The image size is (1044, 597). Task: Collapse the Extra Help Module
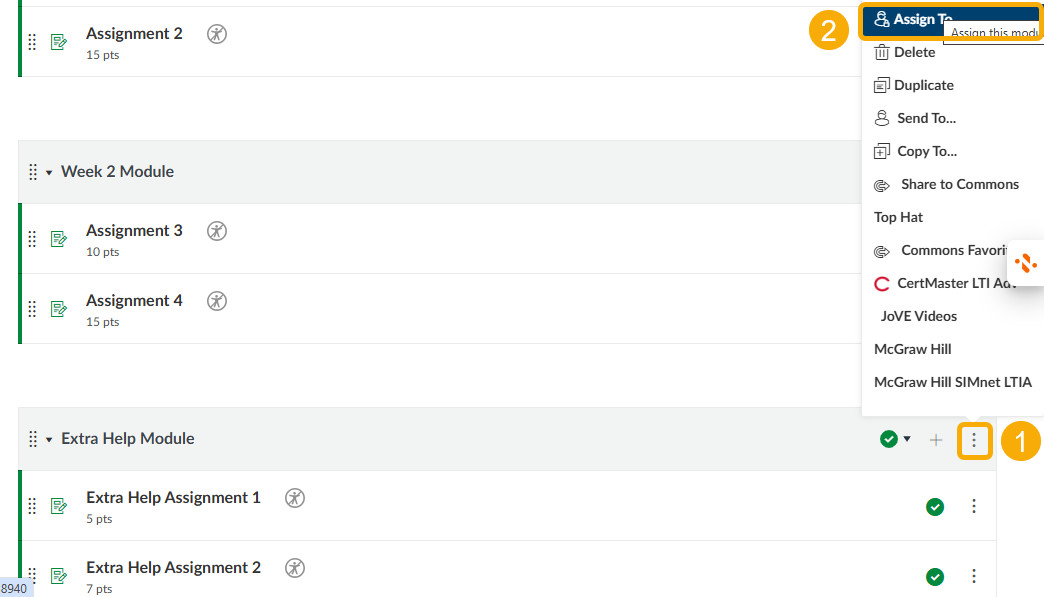click(x=49, y=440)
